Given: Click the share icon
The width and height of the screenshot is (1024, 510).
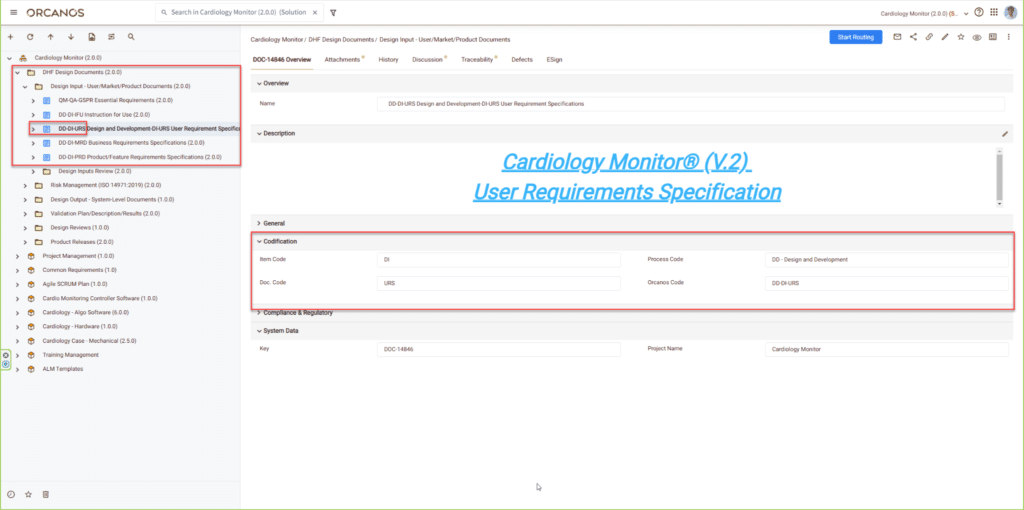Looking at the screenshot, I should 913,37.
